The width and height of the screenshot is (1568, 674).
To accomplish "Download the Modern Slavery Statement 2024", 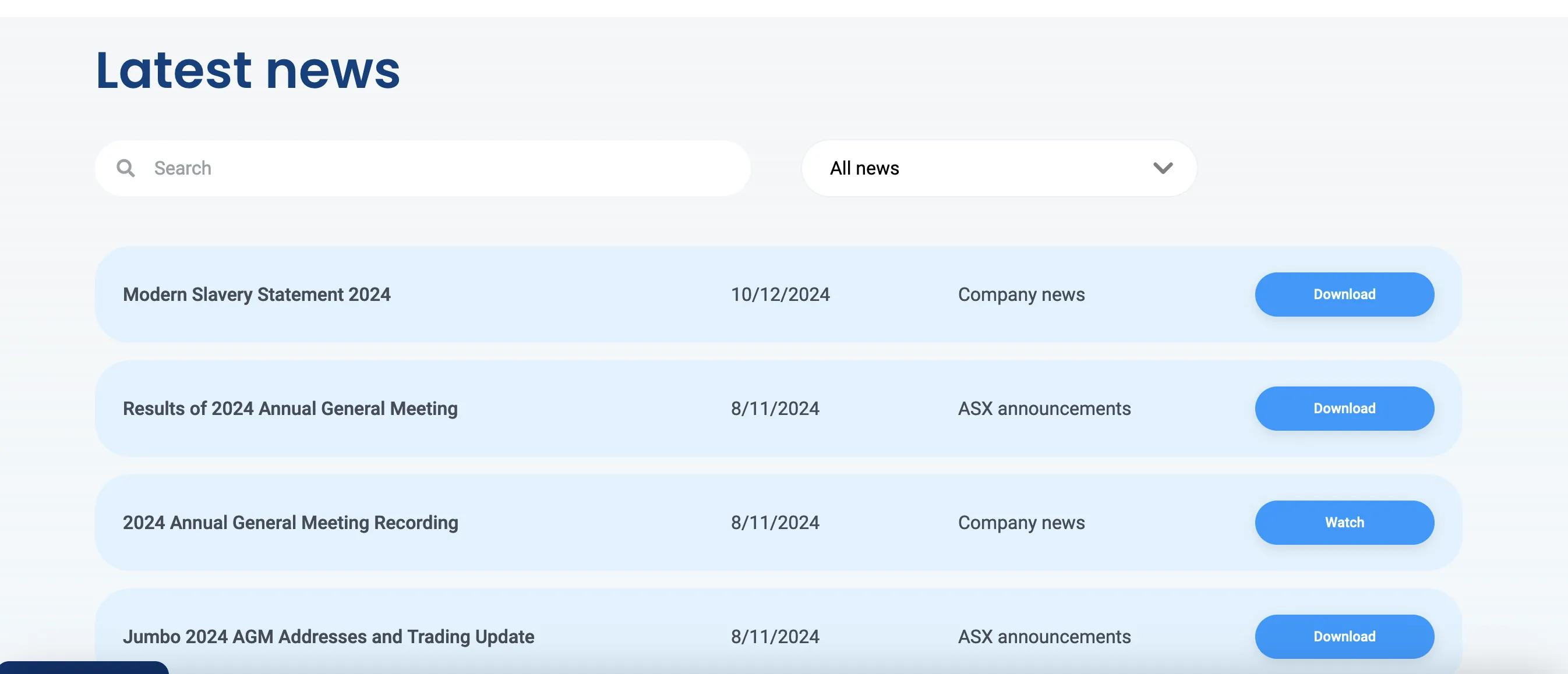I will (1344, 295).
